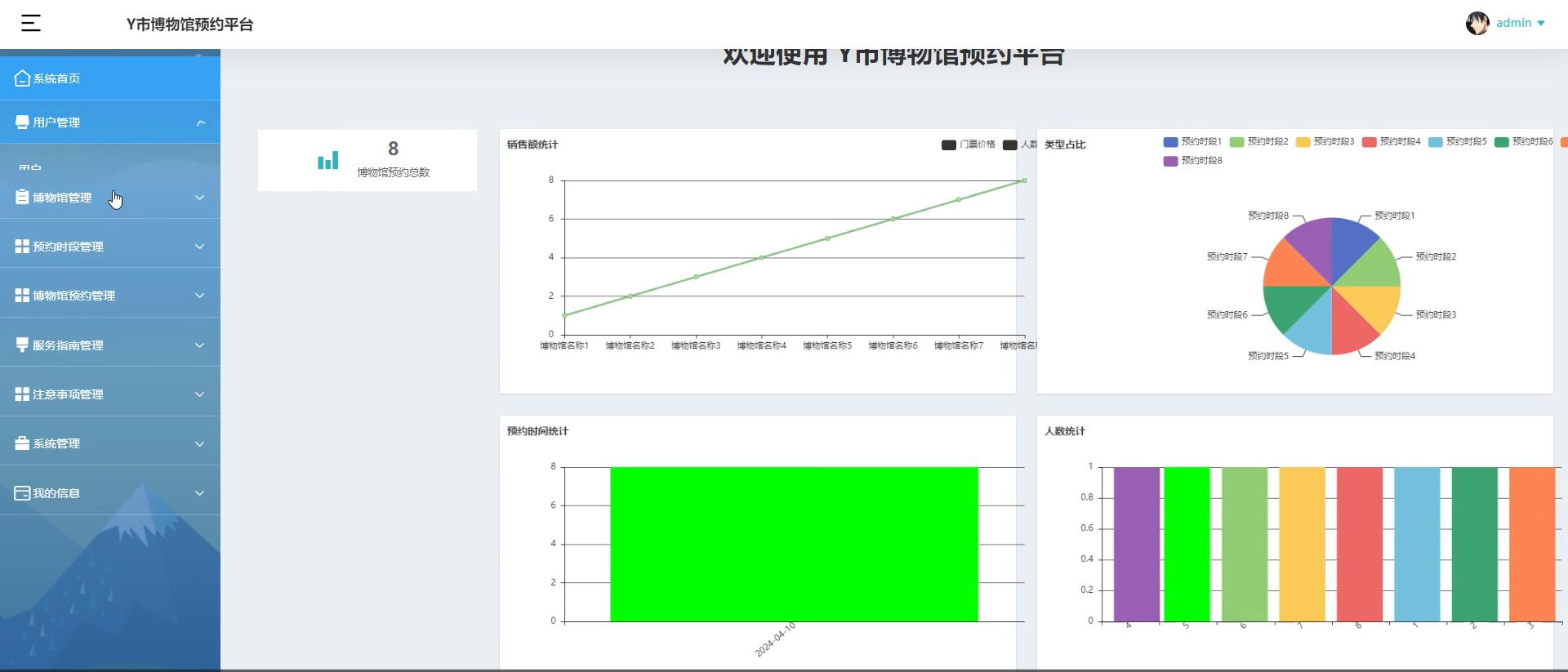1568x672 pixels.
Task: Open the 博物馆预约管理 menu label
Action: 73,296
